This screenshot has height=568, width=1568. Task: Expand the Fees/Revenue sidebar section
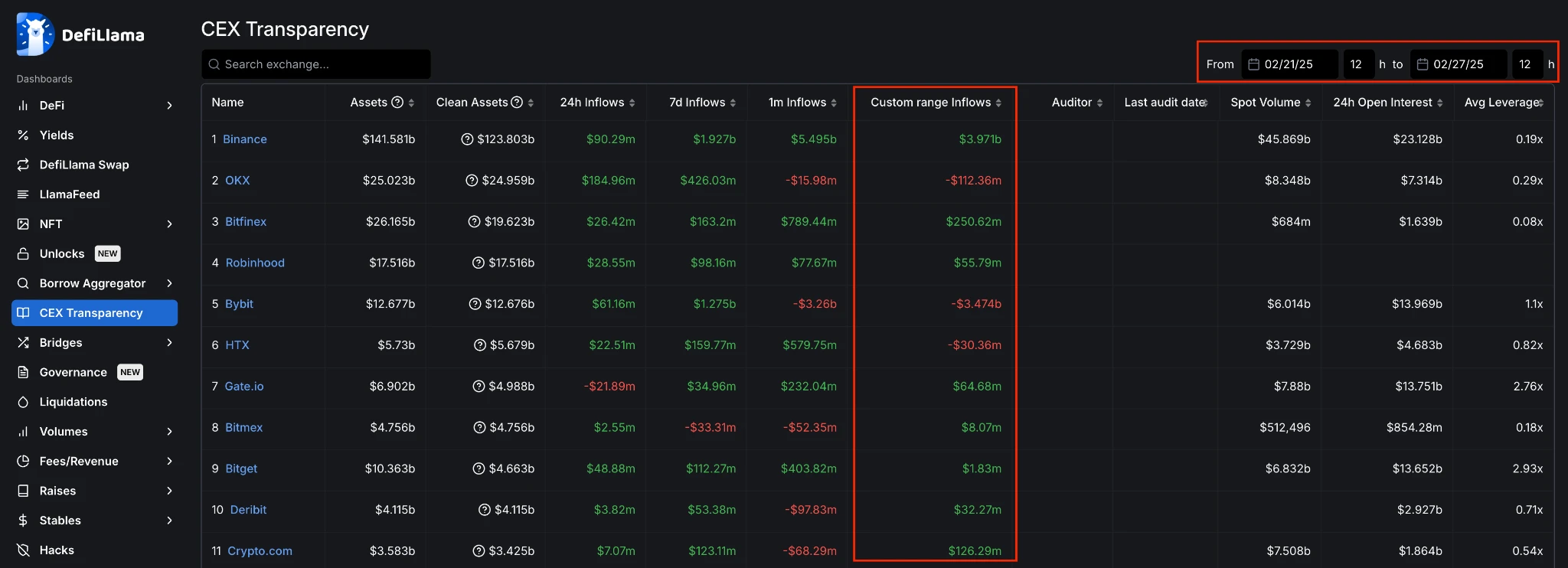tap(169, 462)
